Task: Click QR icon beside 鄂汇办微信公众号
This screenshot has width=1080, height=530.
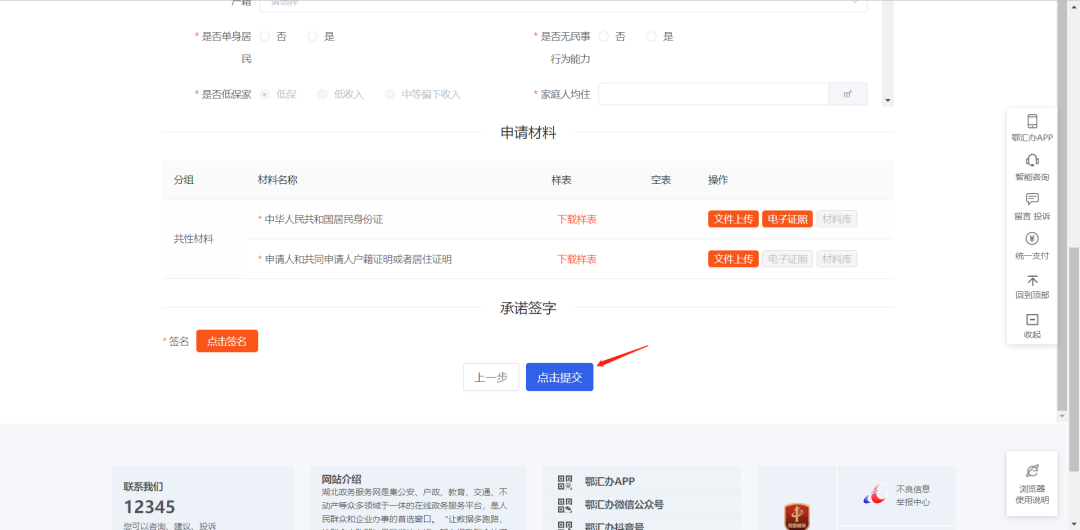Action: pos(565,505)
